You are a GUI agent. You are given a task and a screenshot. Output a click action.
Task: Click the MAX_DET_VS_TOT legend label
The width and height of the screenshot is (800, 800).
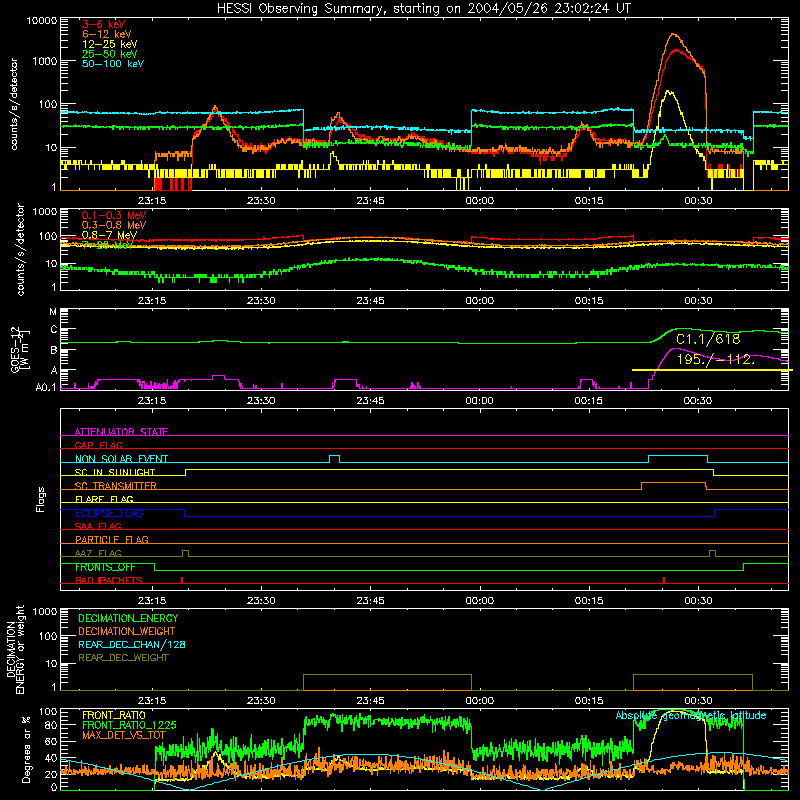point(123,735)
